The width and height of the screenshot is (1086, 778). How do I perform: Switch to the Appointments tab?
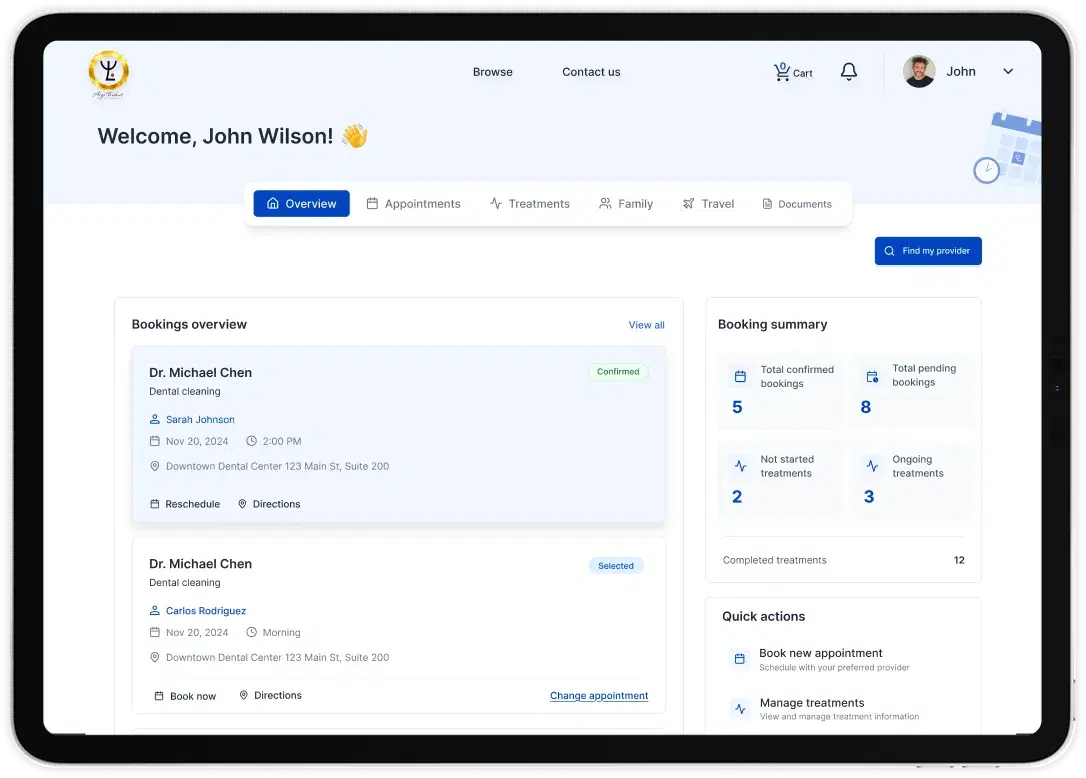click(413, 204)
